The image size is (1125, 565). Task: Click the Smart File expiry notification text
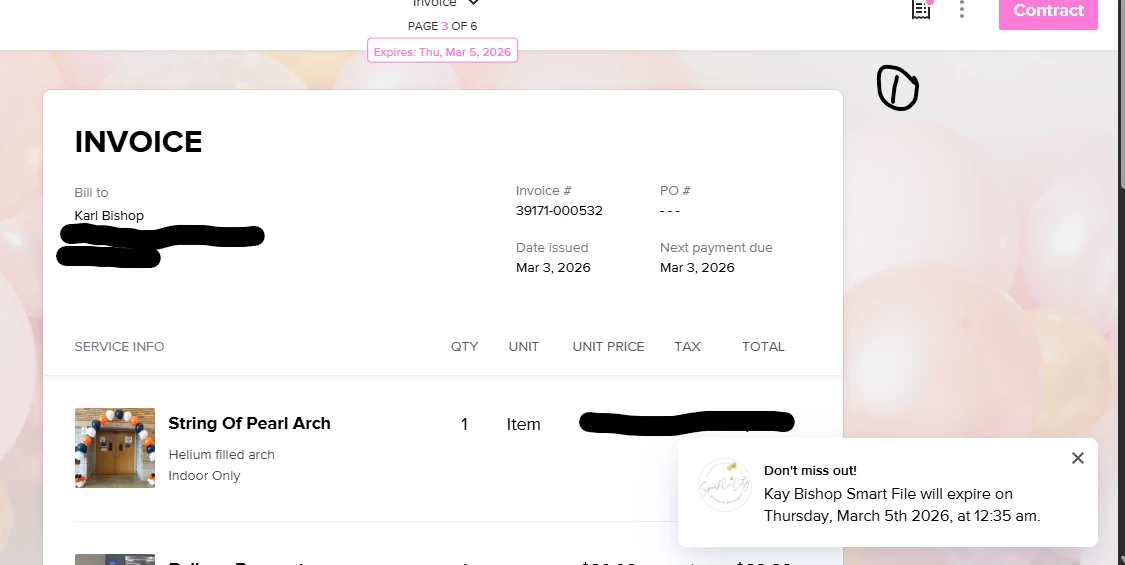pyautogui.click(x=901, y=505)
